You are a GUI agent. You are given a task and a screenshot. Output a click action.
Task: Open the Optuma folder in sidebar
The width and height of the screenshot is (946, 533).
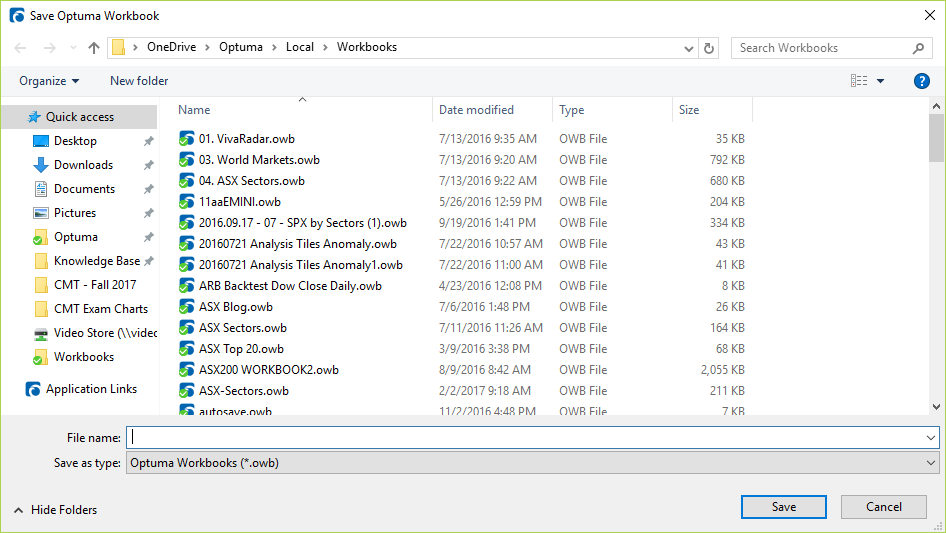coord(75,237)
